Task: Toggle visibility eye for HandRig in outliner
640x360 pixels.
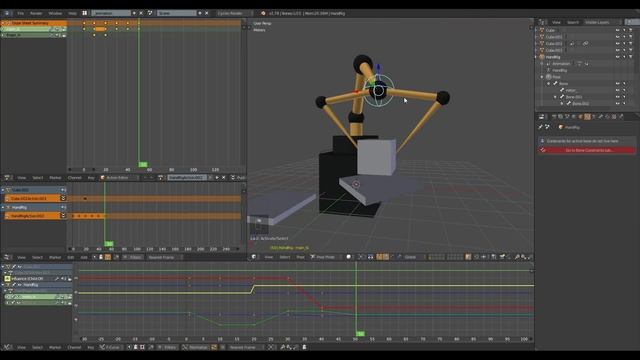Action: (618, 57)
